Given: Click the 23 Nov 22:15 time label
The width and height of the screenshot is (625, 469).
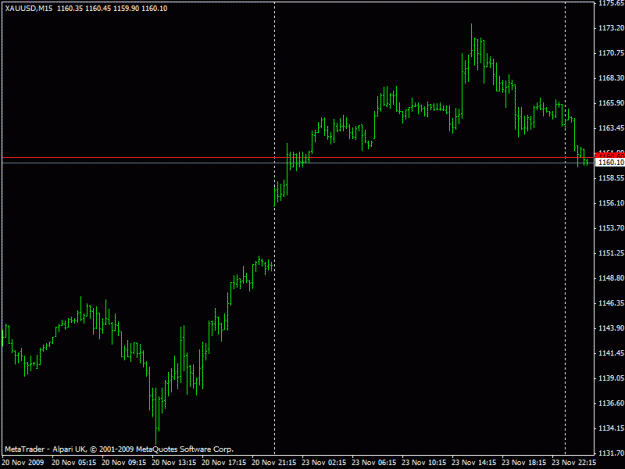Looking at the screenshot, I should coord(574,463).
